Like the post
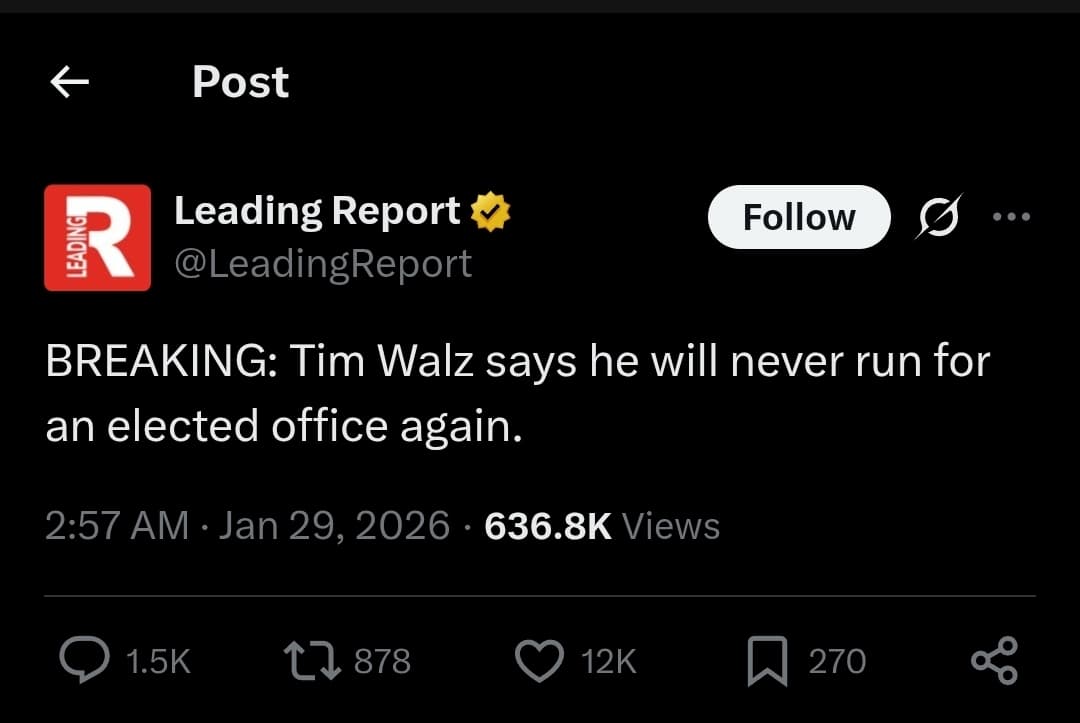The width and height of the screenshot is (1080, 723). [x=538, y=660]
